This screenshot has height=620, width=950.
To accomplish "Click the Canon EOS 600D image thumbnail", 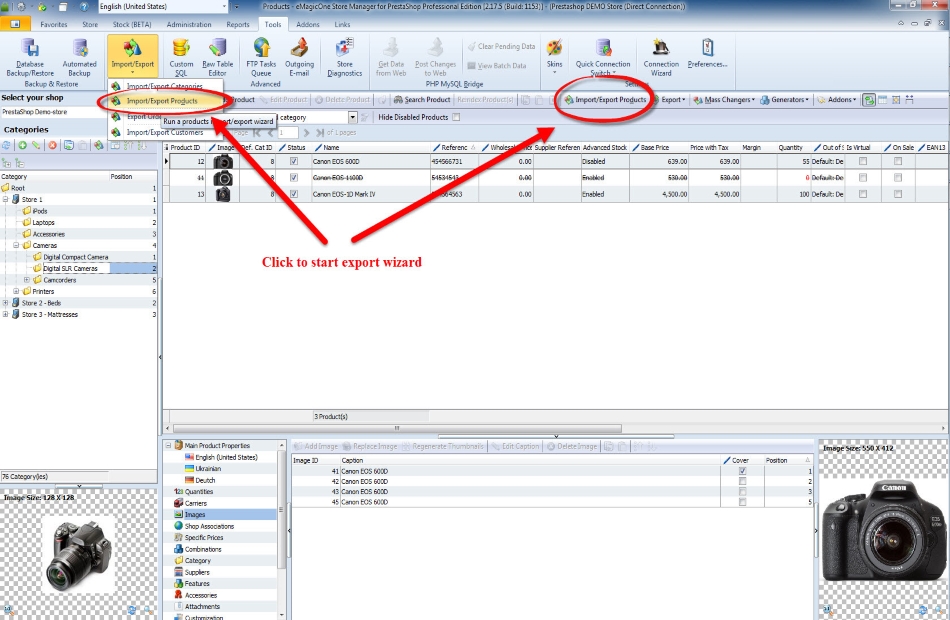I will 223,162.
